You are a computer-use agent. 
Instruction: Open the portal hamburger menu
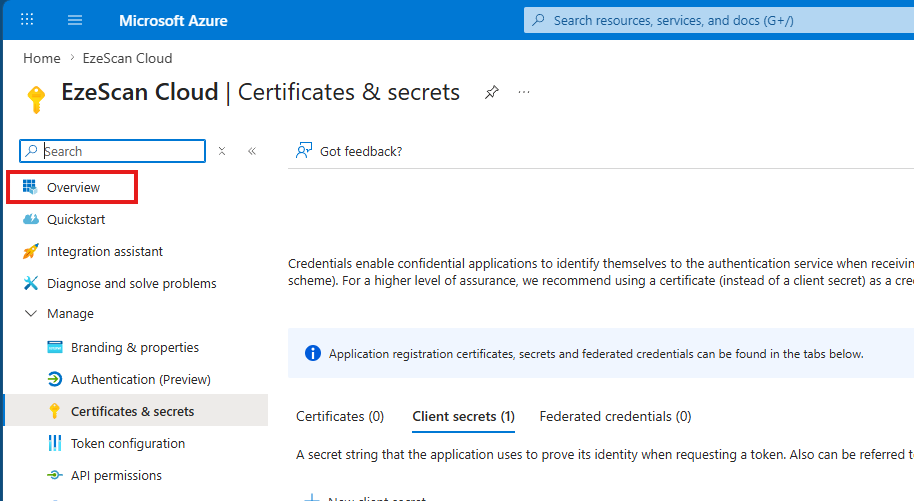coord(75,20)
